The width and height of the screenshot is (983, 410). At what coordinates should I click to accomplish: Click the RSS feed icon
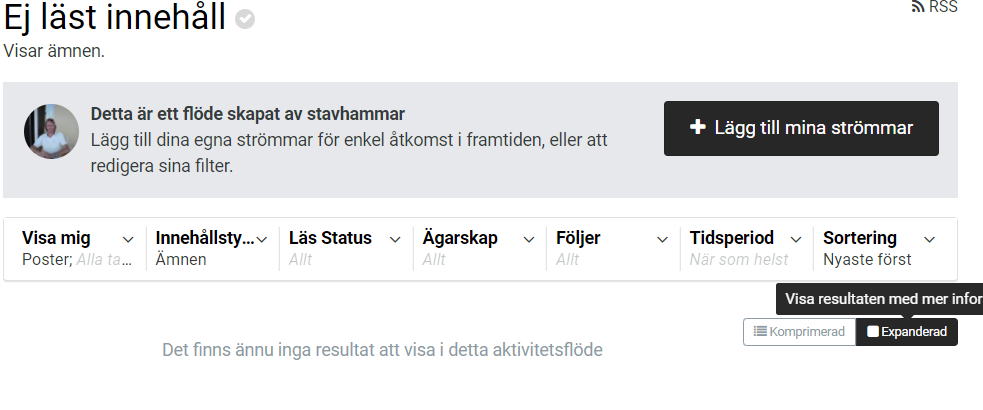point(918,7)
